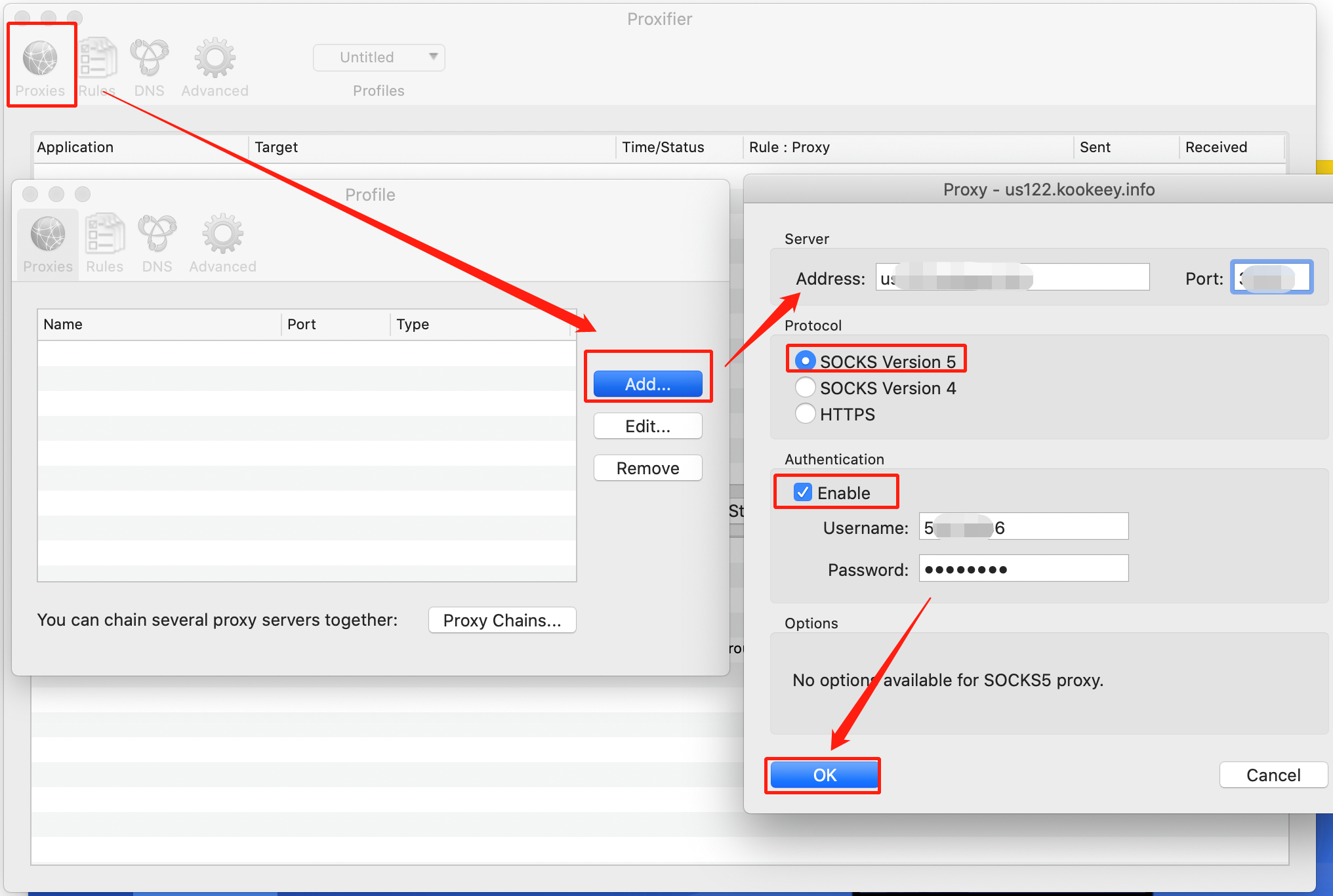Confirm proxy settings with OK
The width and height of the screenshot is (1333, 896).
[824, 775]
